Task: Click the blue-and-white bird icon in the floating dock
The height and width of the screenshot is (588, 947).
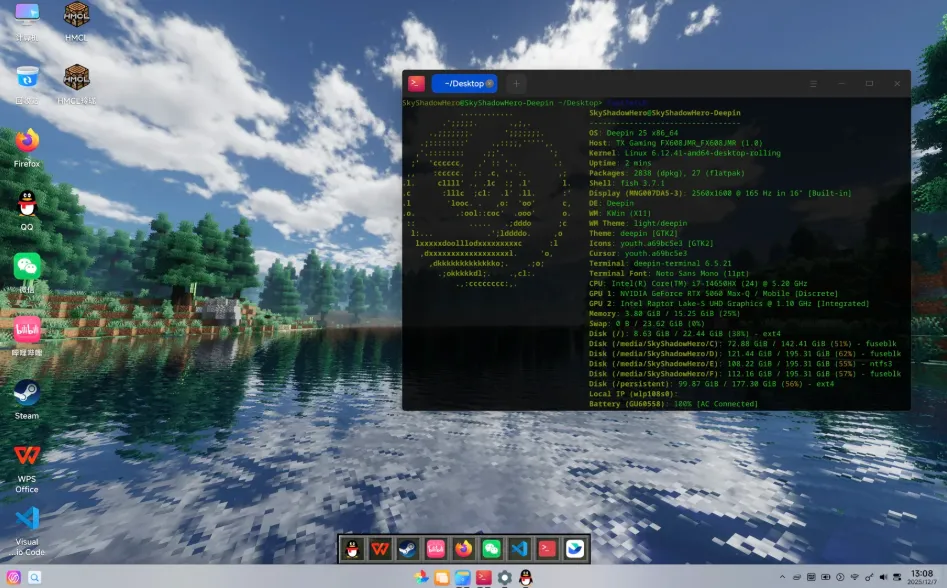Action: tap(575, 549)
